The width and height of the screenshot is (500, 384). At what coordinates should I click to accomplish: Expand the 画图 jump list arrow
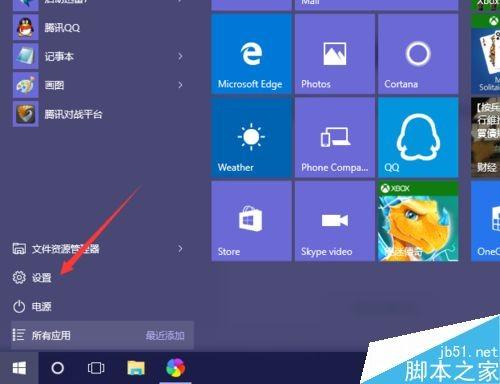tap(180, 85)
